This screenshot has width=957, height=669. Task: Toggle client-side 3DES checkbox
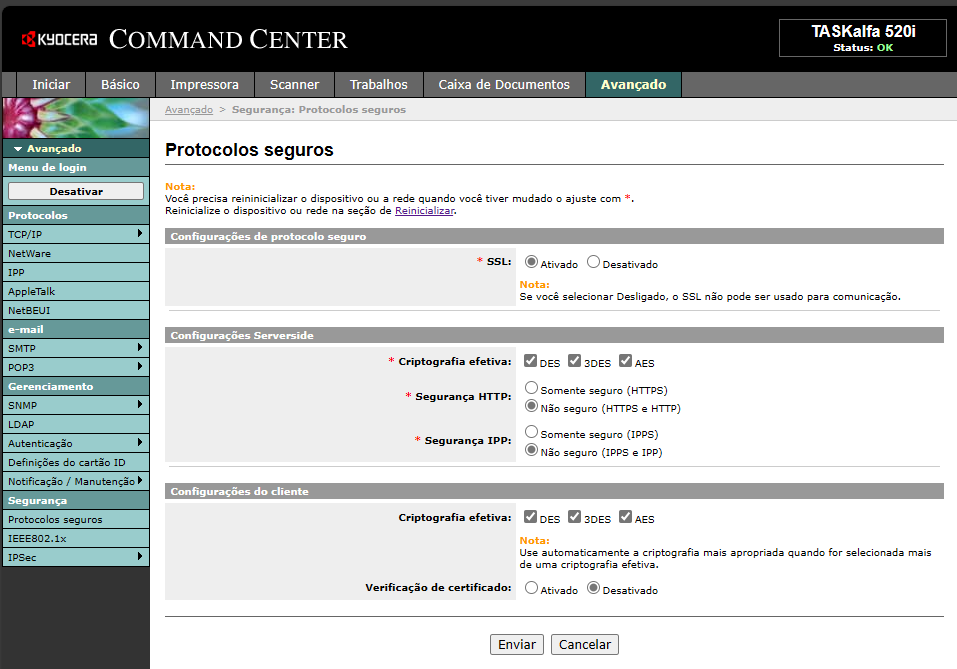574,517
